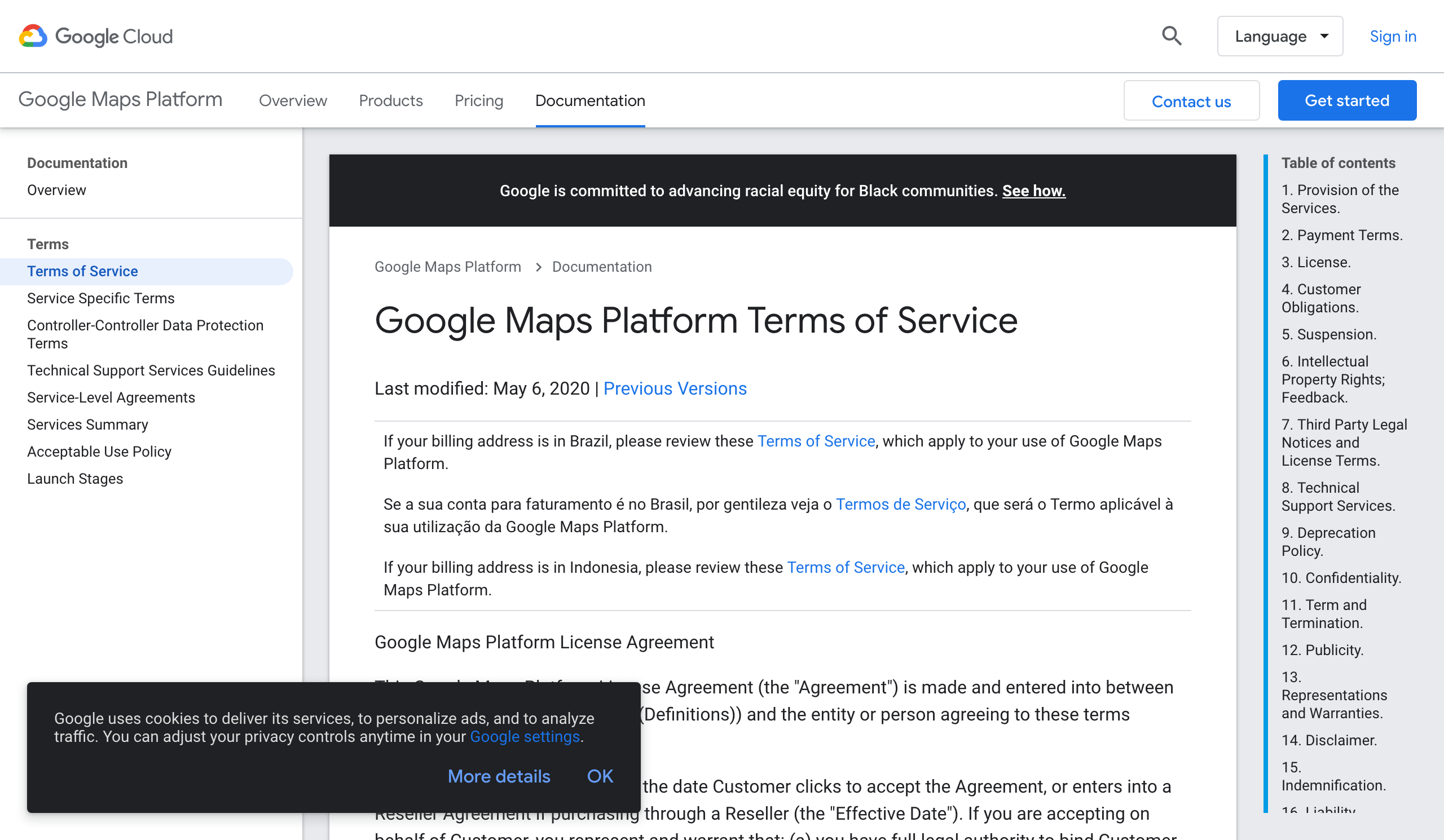Select the Documentation tab
Image resolution: width=1444 pixels, height=840 pixels.
point(590,101)
